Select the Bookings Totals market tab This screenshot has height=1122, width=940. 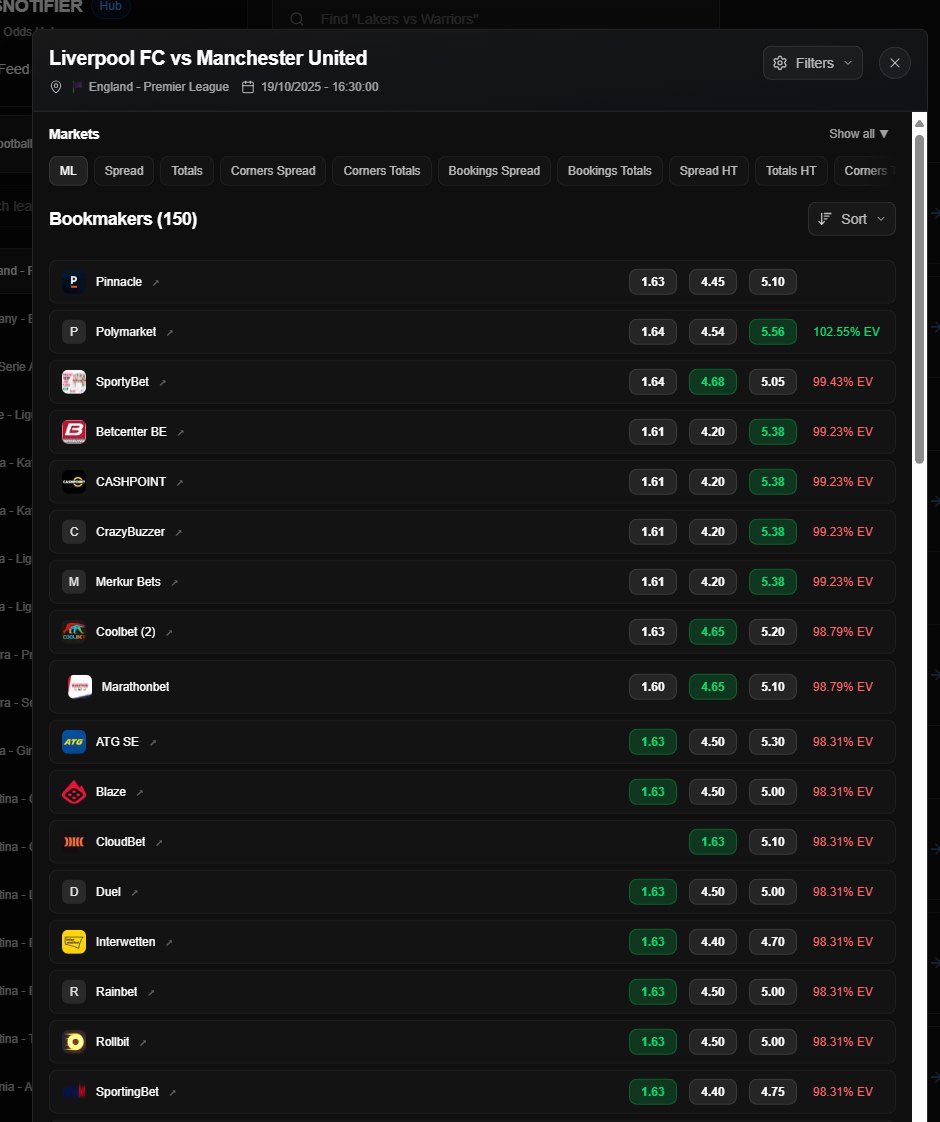click(610, 170)
